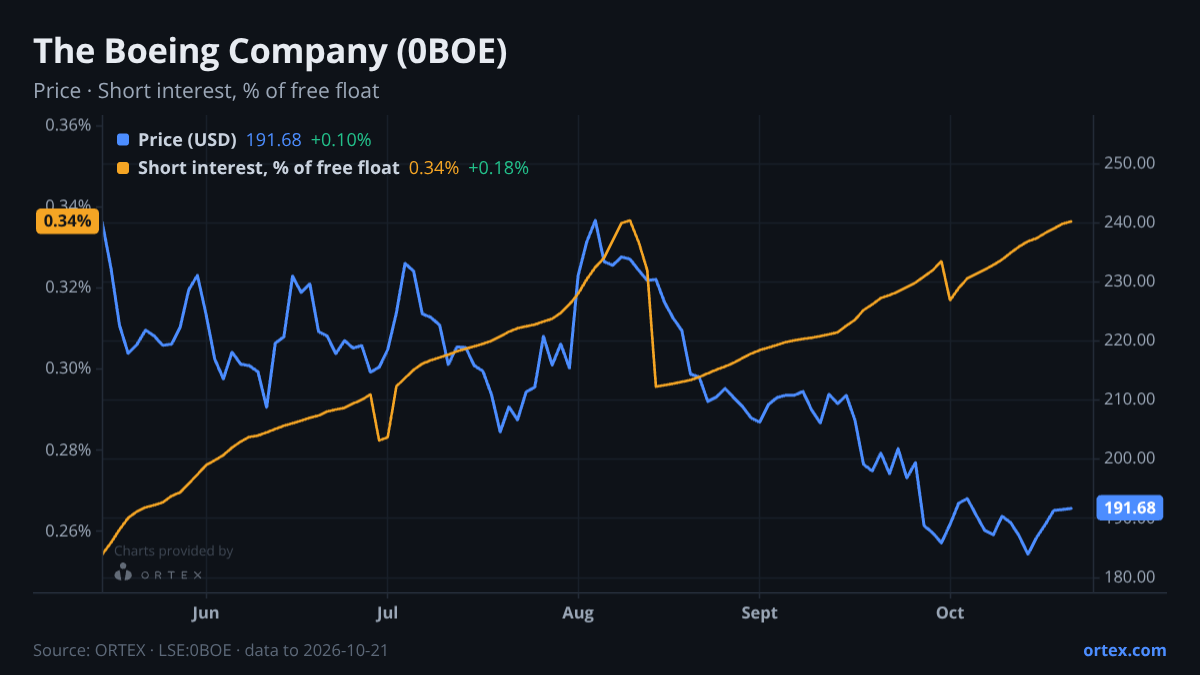The width and height of the screenshot is (1200, 675).
Task: Click the +0.10% price change value
Action: [341, 140]
